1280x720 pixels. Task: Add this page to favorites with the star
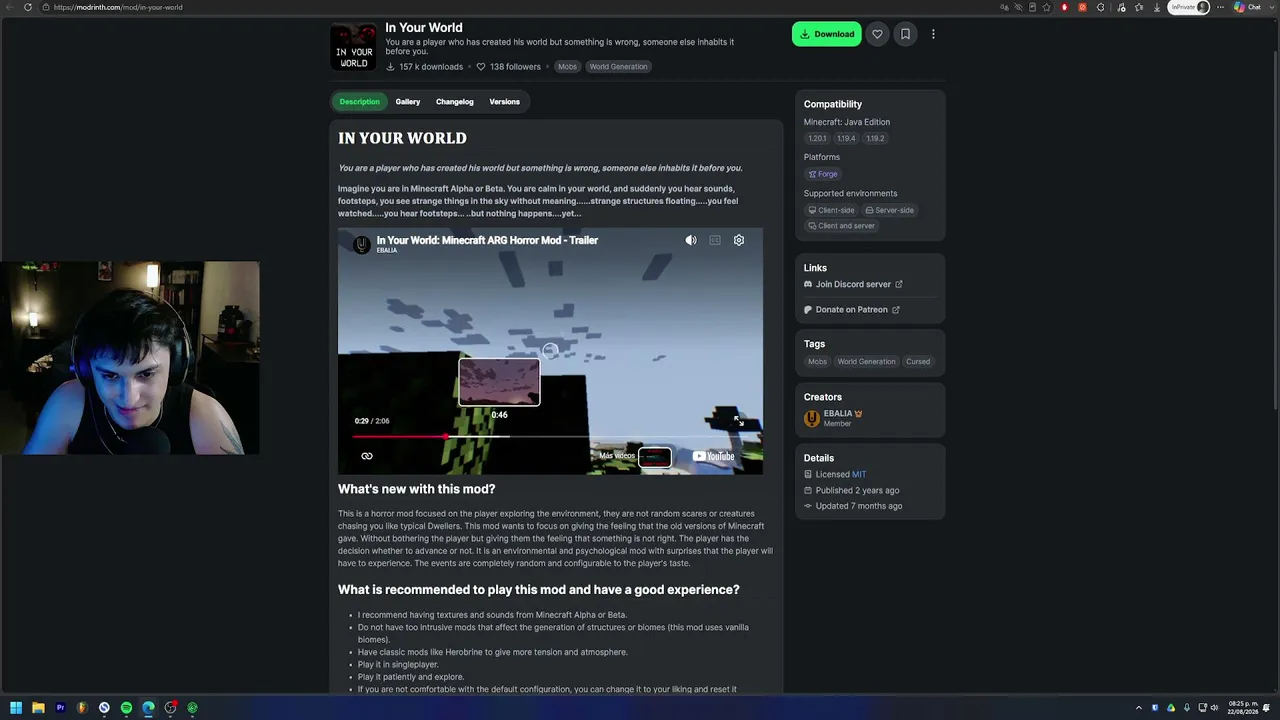(1046, 7)
